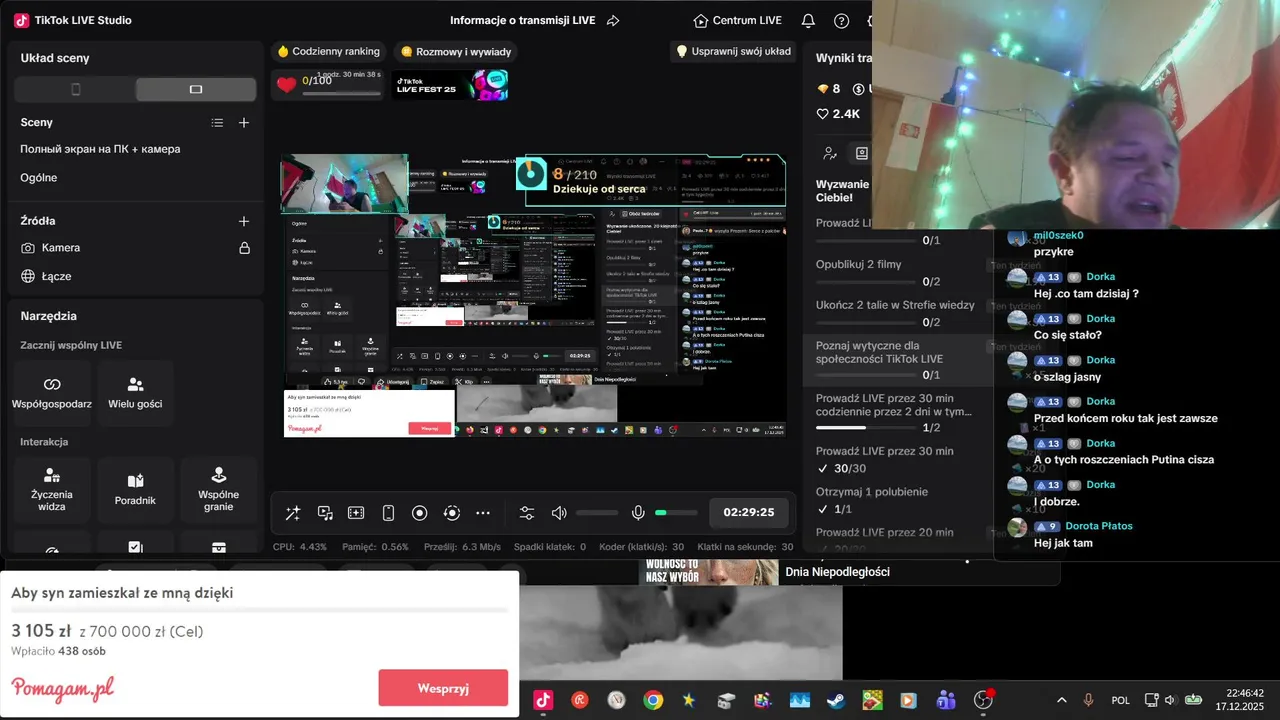Open the Codzienny ranking tab

(329, 51)
